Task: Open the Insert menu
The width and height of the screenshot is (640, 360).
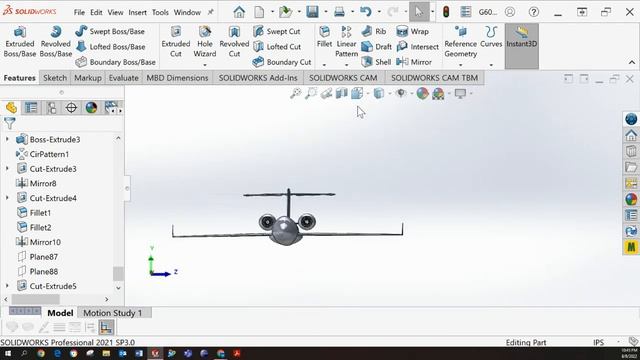Action: click(x=137, y=12)
